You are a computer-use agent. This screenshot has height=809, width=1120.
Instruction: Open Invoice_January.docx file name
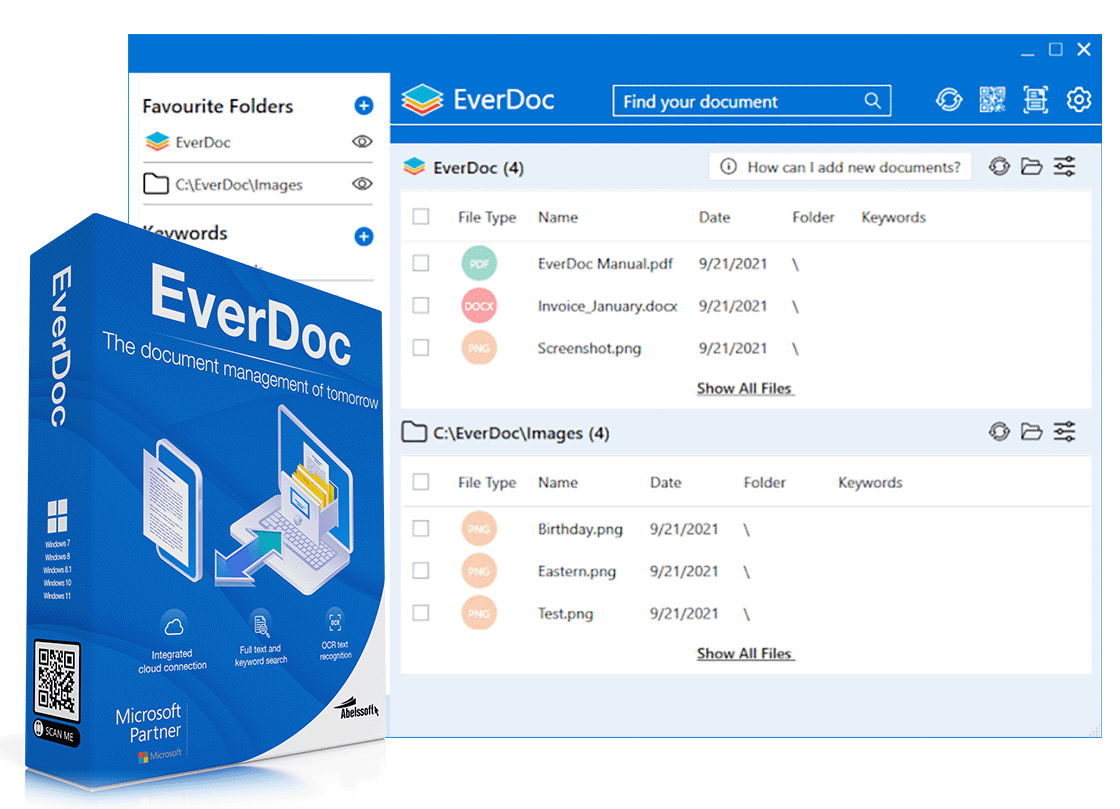pyautogui.click(x=607, y=306)
